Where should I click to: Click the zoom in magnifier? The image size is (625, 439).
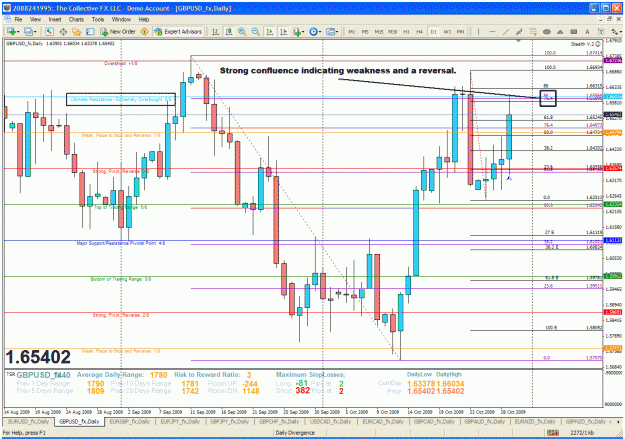[x=242, y=31]
